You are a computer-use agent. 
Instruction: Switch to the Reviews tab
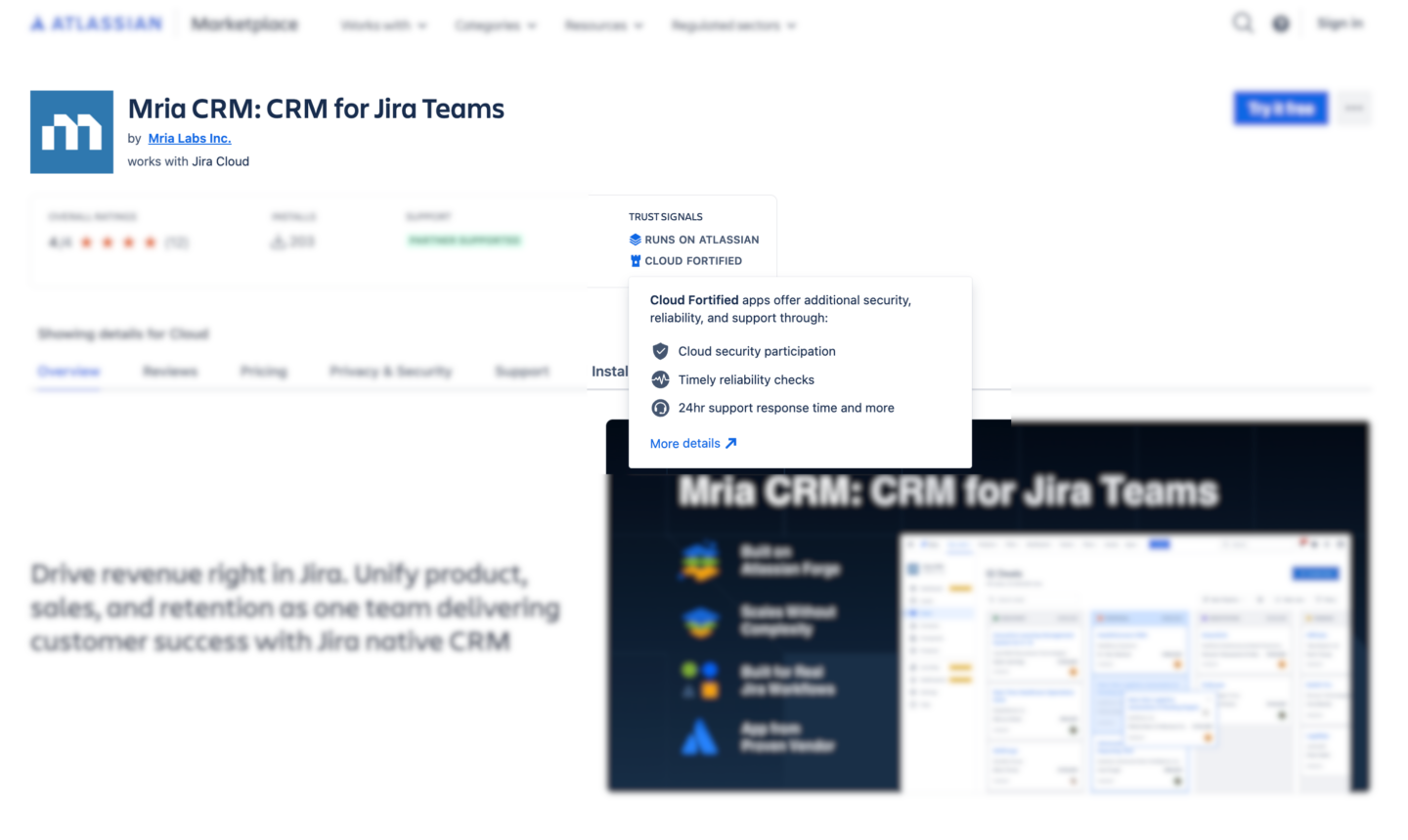170,372
